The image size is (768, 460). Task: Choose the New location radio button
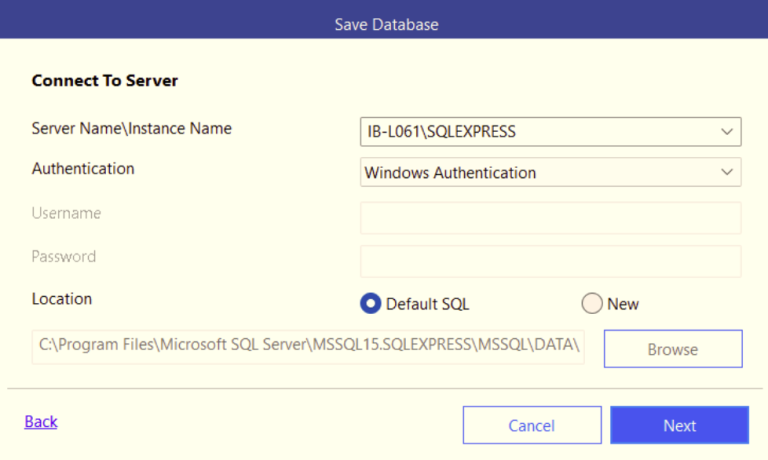(x=592, y=303)
